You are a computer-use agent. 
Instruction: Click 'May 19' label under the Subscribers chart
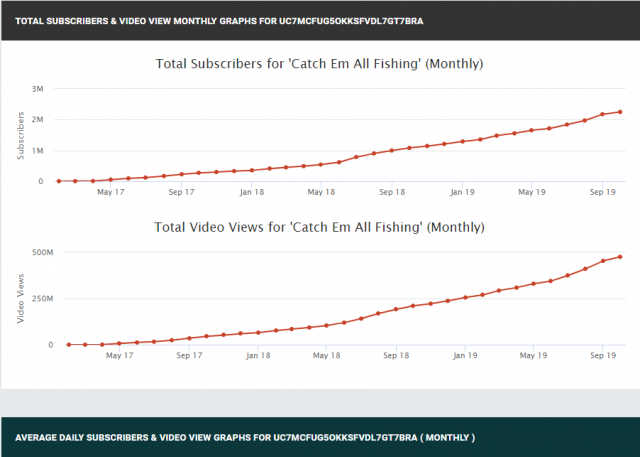[531, 192]
